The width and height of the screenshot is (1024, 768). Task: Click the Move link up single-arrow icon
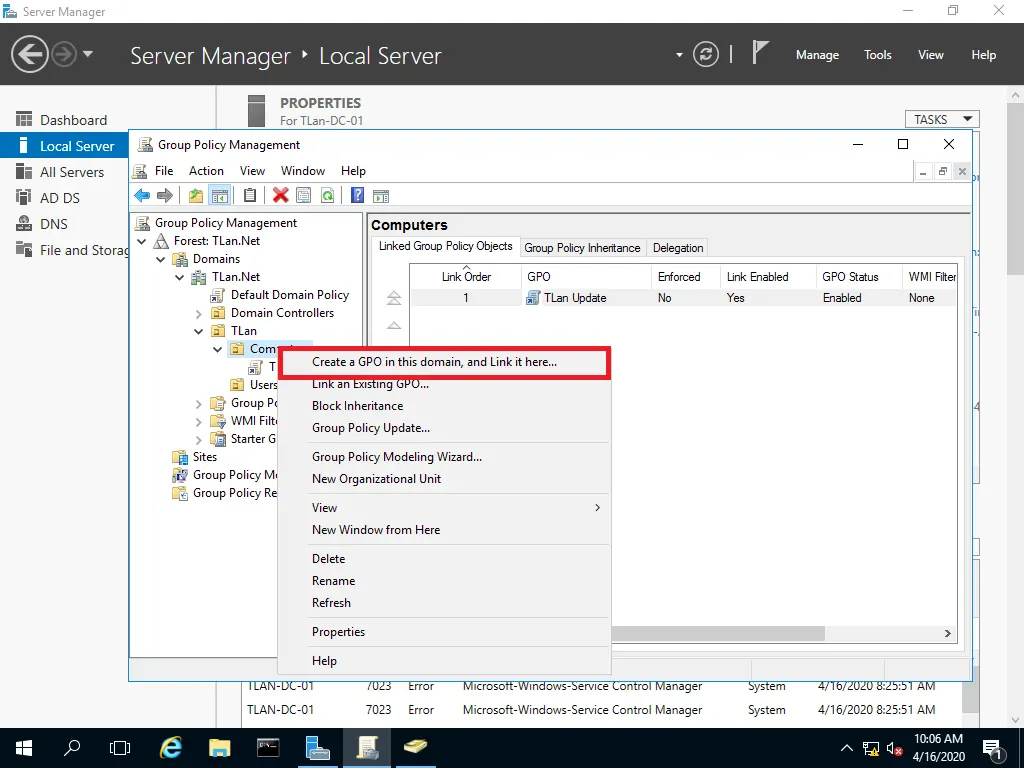pyautogui.click(x=394, y=325)
